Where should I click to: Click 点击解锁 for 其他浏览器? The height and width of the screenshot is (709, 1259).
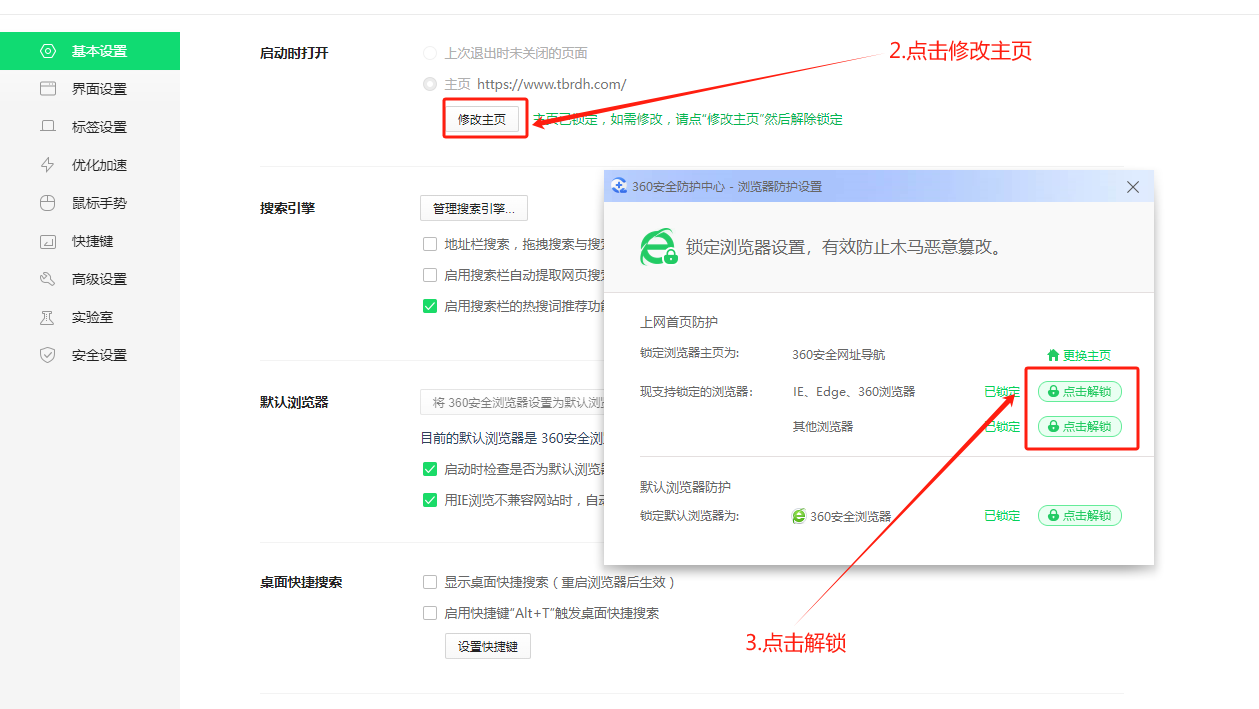click(x=1080, y=426)
